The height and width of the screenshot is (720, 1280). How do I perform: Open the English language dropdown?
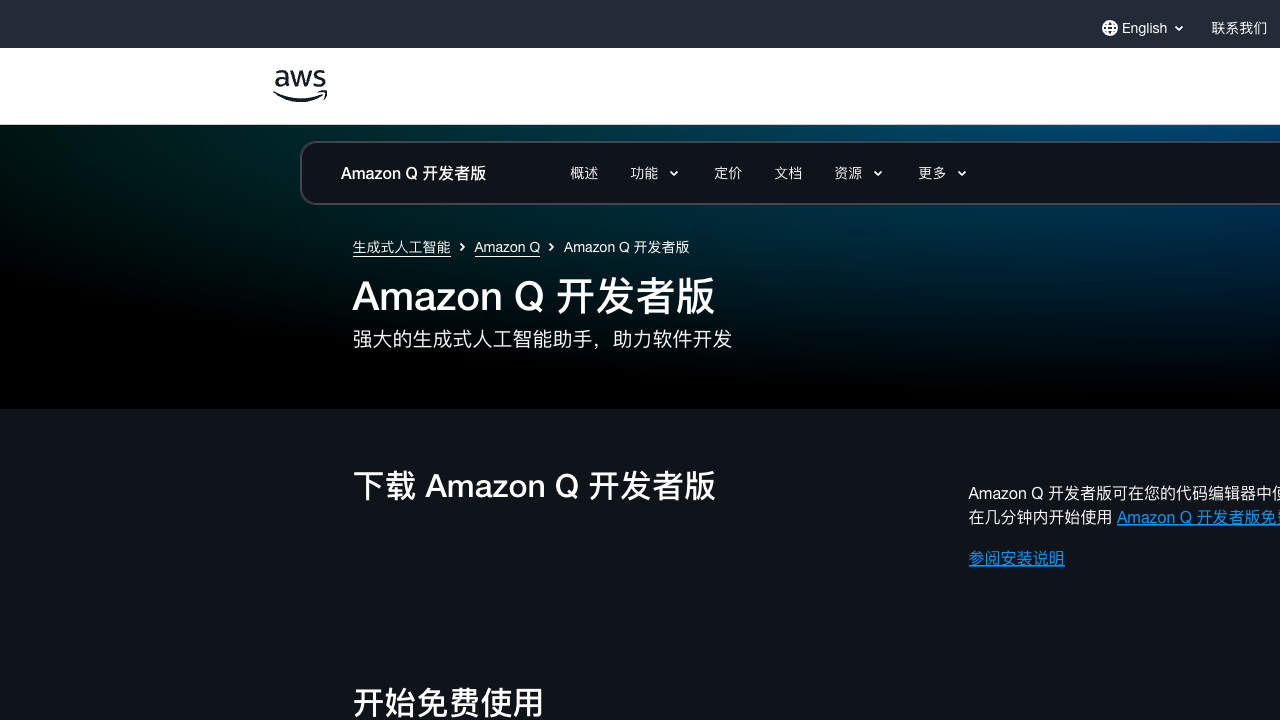click(x=1143, y=28)
